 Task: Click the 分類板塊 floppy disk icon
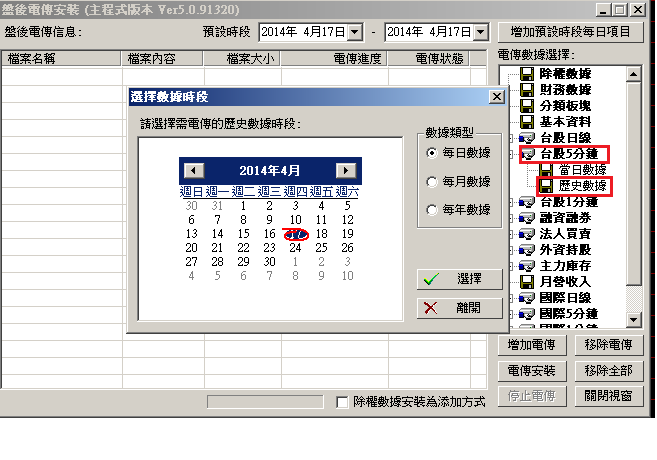coord(527,106)
